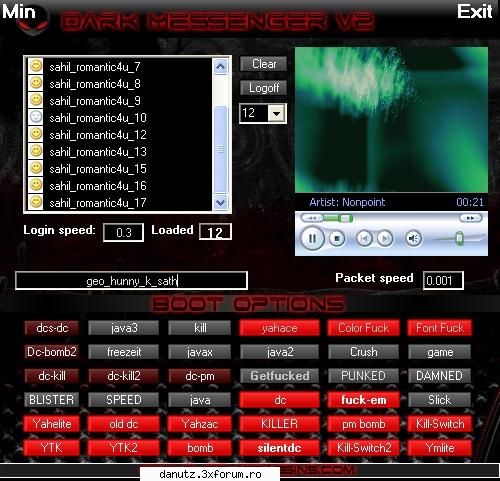Select sahil_romantic4u_13 in the list
Screen dimensions: 500x481
pos(98,152)
